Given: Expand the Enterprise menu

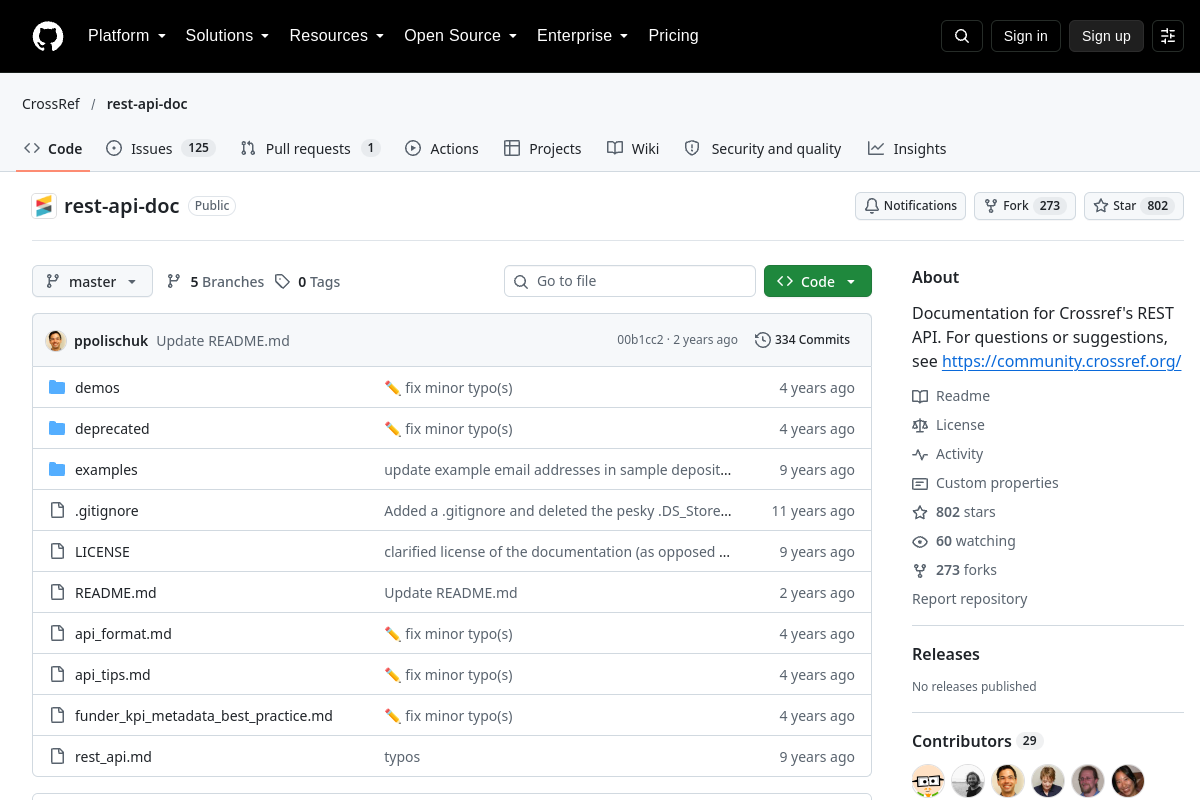Looking at the screenshot, I should (582, 36).
